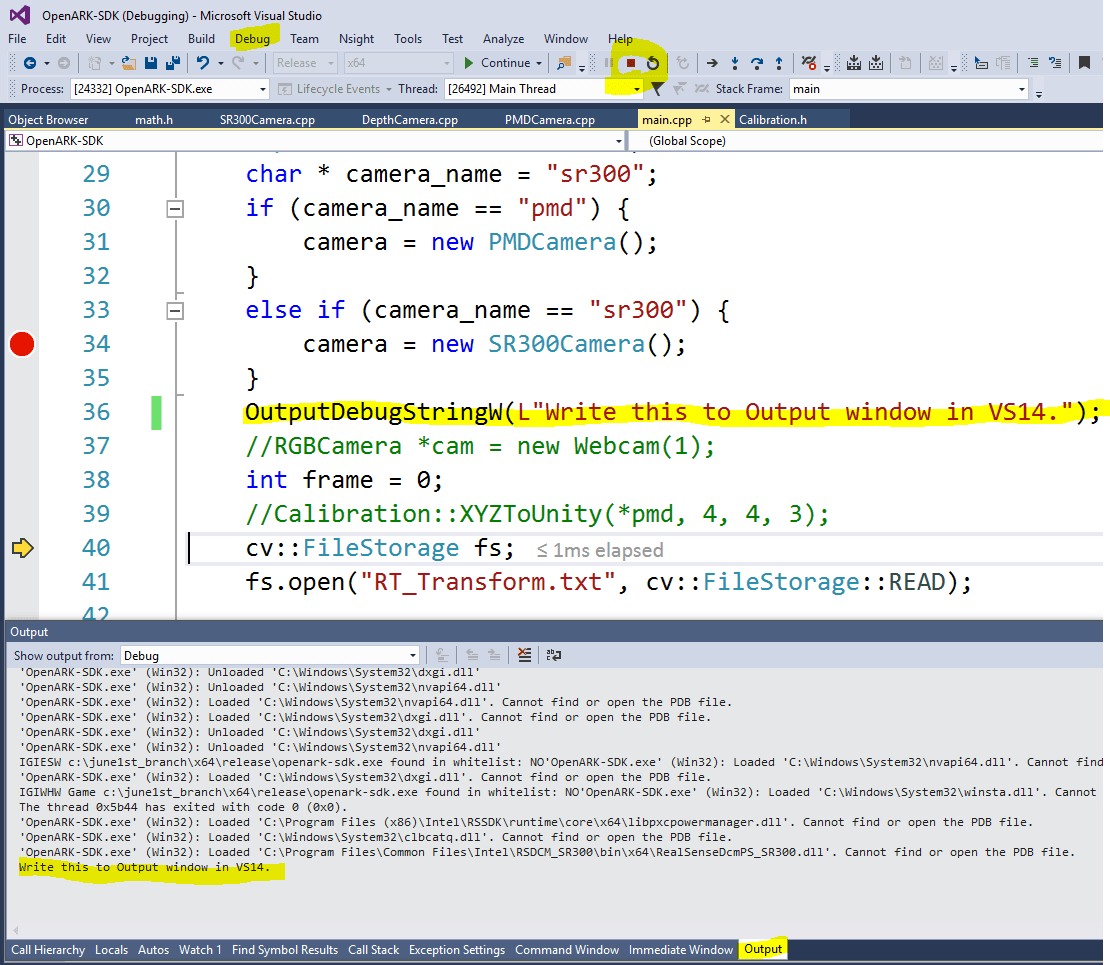Toggle a bookmark with the bookmark icon

click(x=1084, y=63)
